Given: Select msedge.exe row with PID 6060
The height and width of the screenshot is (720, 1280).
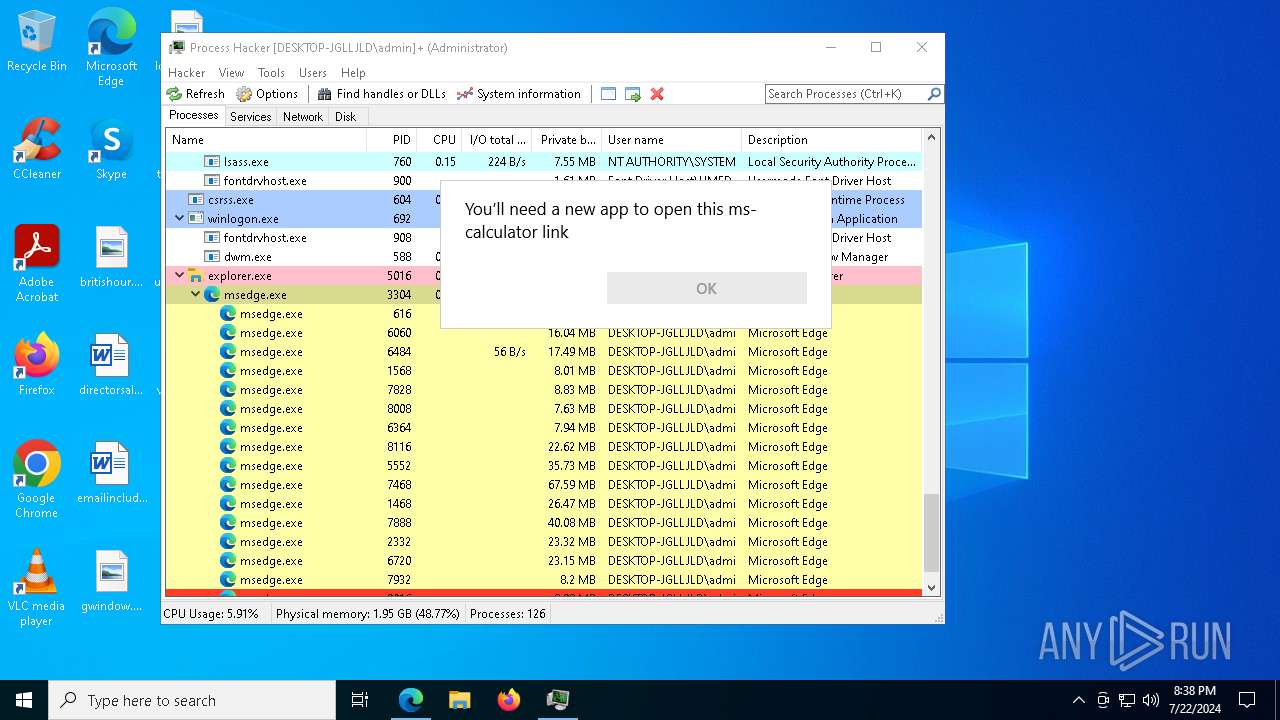Looking at the screenshot, I should click(x=543, y=332).
